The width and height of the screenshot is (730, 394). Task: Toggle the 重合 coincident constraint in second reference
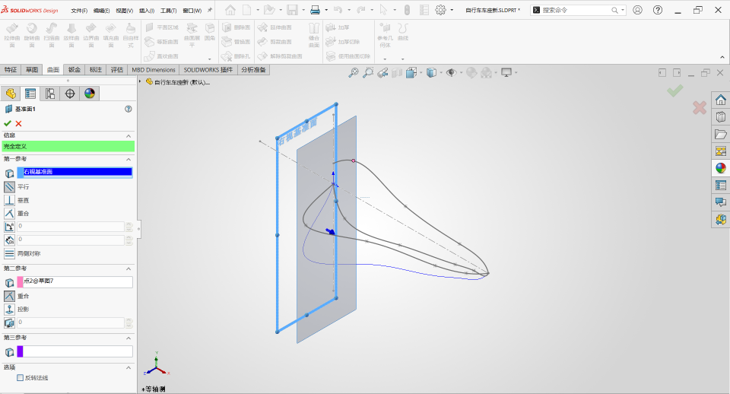pos(9,296)
